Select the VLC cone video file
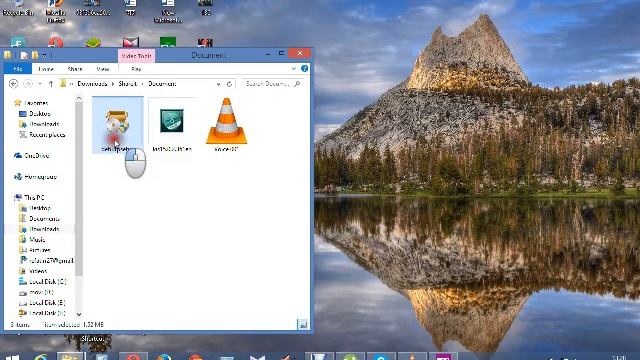This screenshot has height=360, width=640. 227,121
